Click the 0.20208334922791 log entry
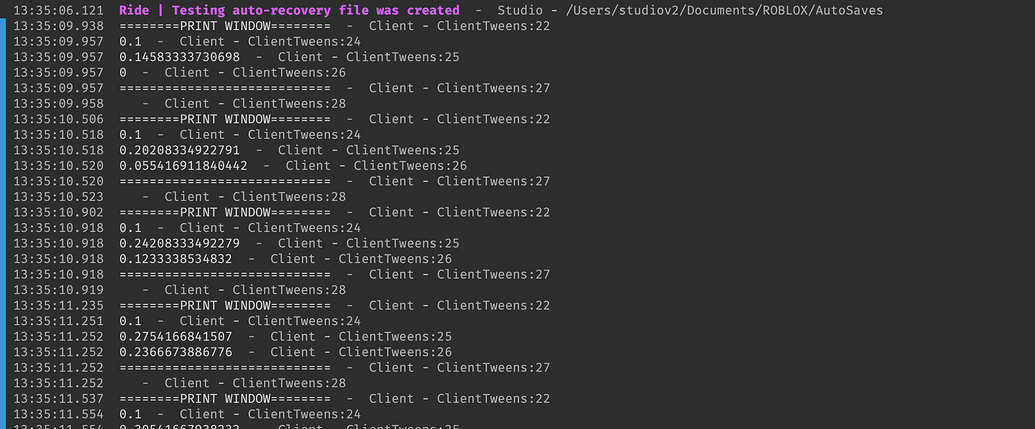Screen dimensions: 1035x429 point(180,150)
